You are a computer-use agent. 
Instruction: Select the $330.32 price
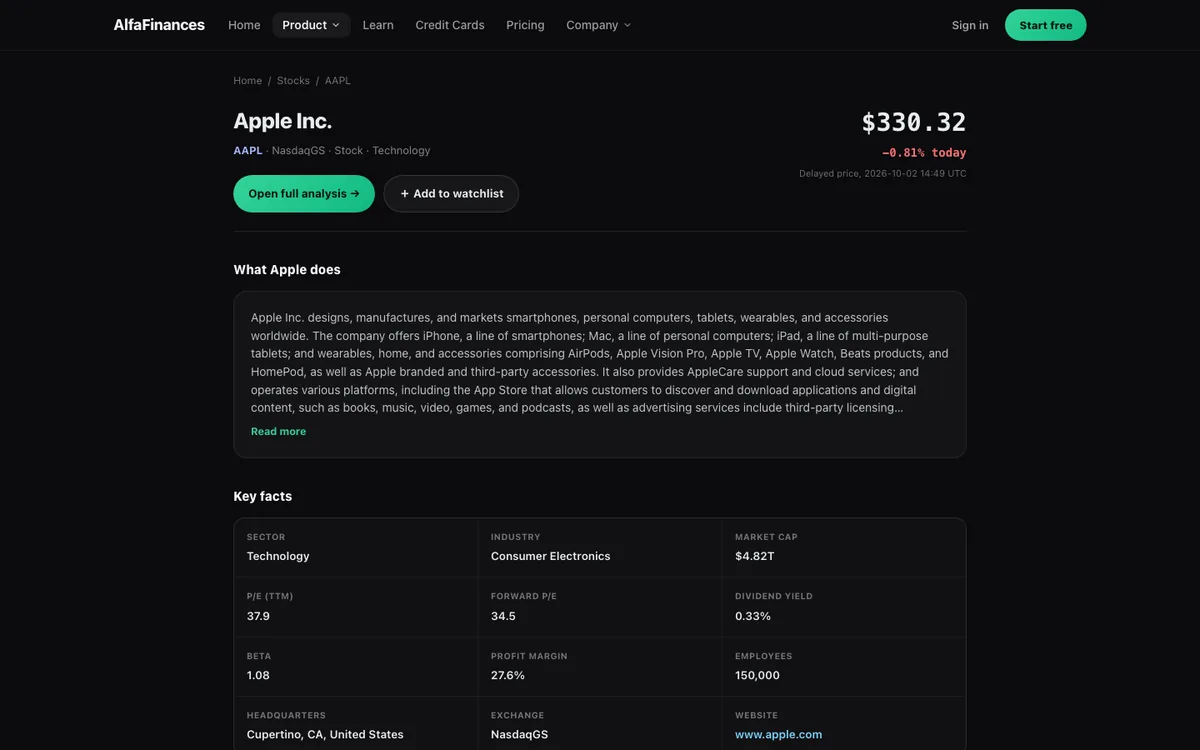click(914, 122)
